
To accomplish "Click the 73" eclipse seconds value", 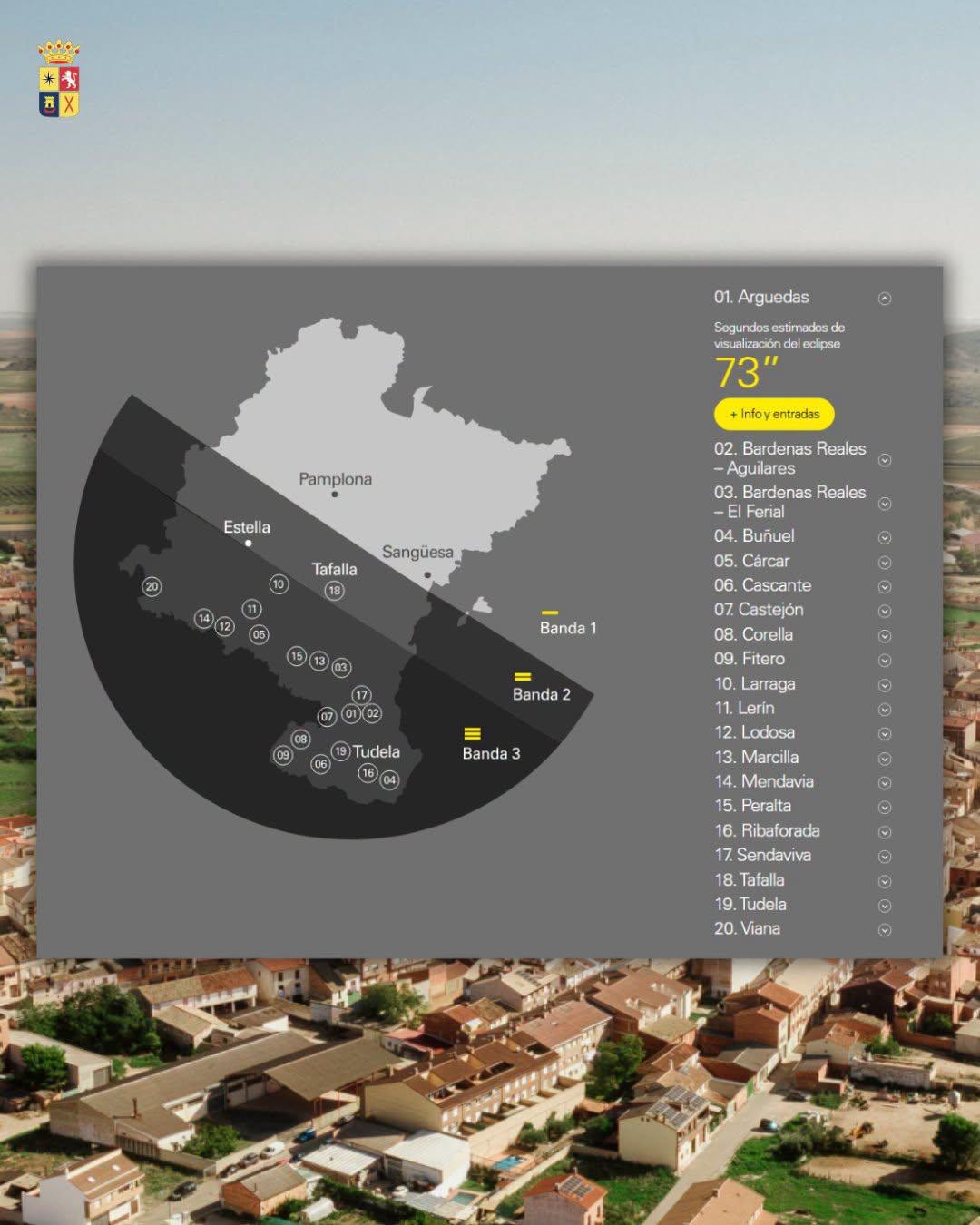I will [746, 373].
